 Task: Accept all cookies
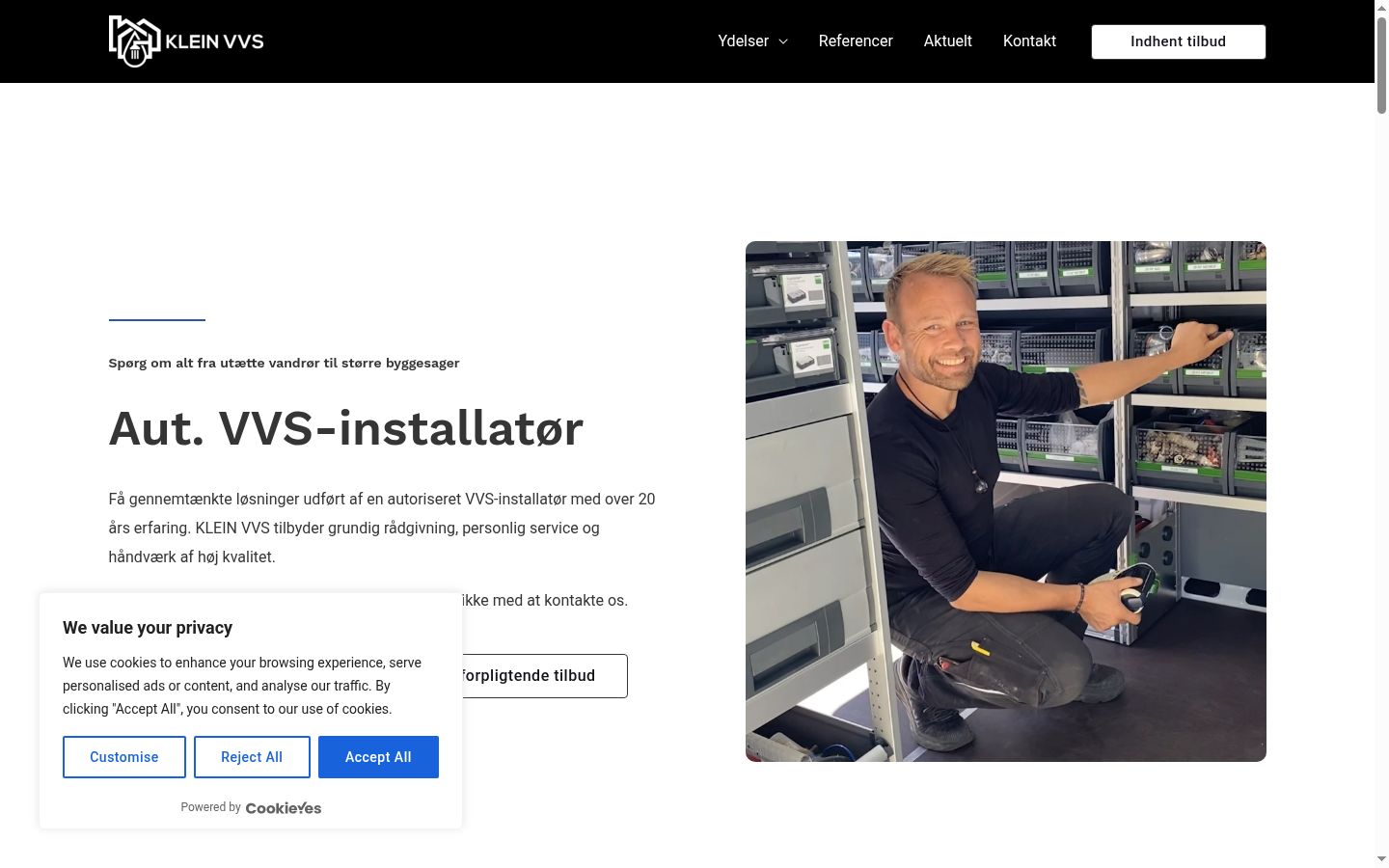(378, 757)
